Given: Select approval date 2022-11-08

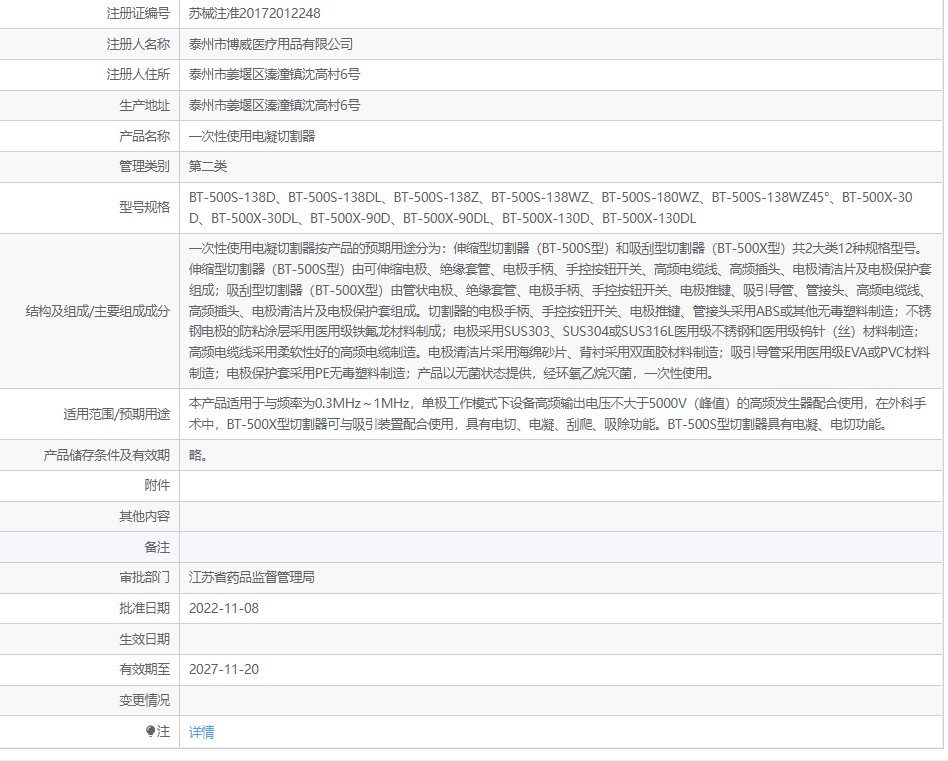Looking at the screenshot, I should 224,608.
